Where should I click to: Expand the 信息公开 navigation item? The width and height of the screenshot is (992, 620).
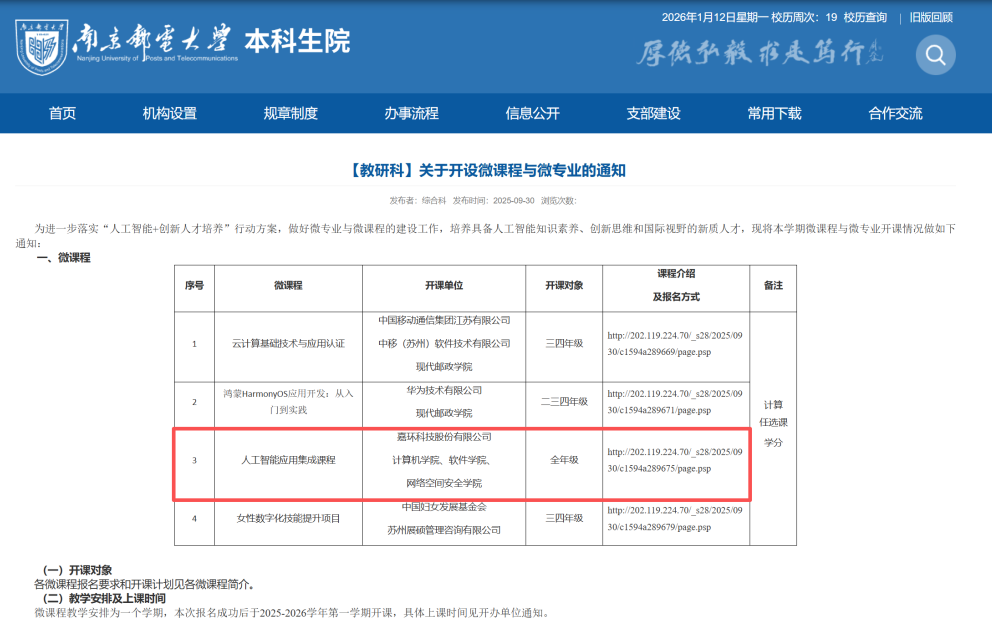point(532,113)
